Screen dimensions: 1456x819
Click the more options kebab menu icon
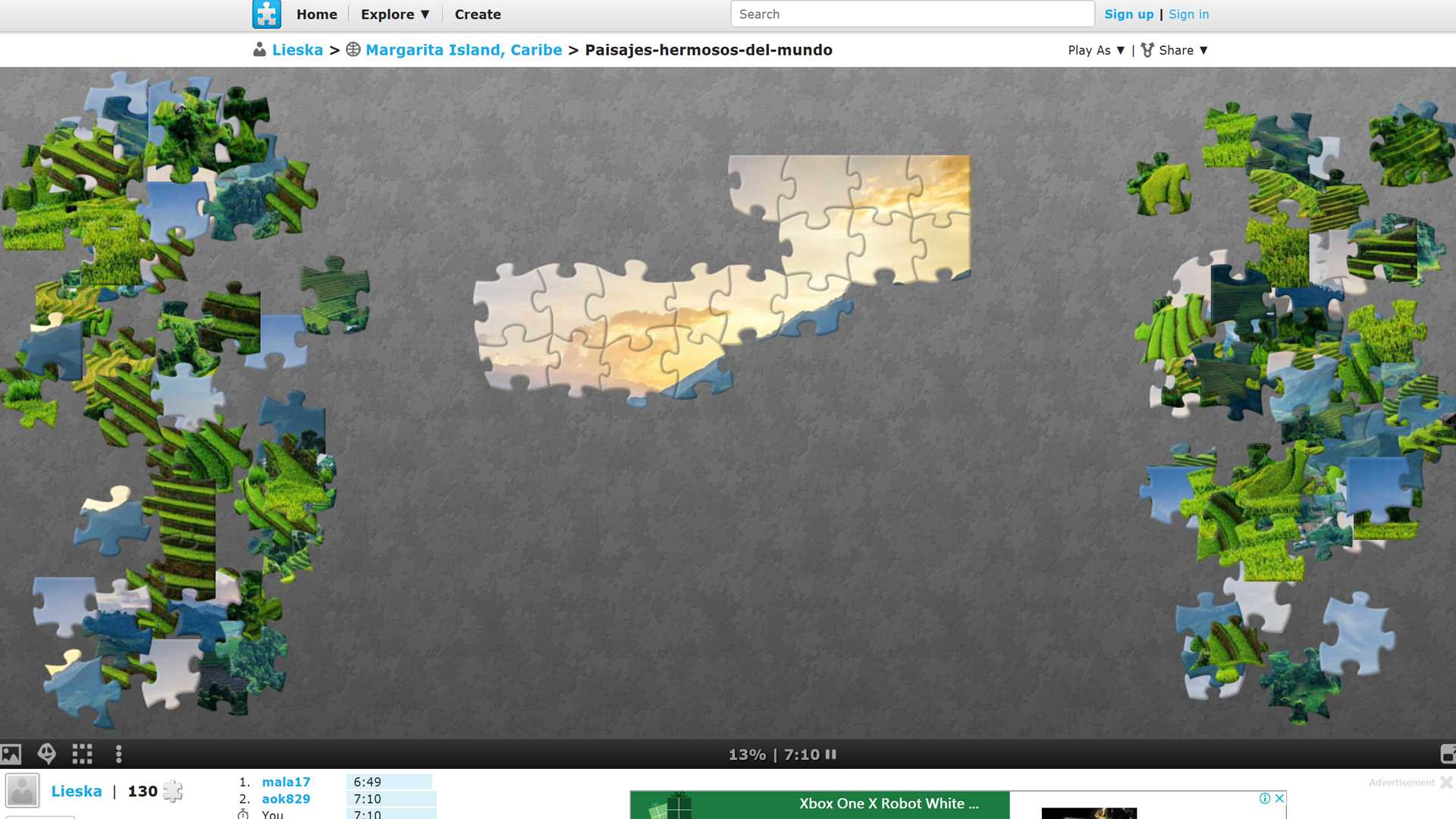click(119, 753)
